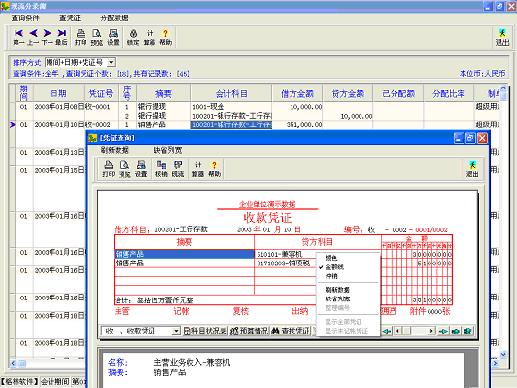Image resolution: width=517 pixels, height=388 pixels.
Task: Click 分配比率 column header
Action: [x=449, y=93]
